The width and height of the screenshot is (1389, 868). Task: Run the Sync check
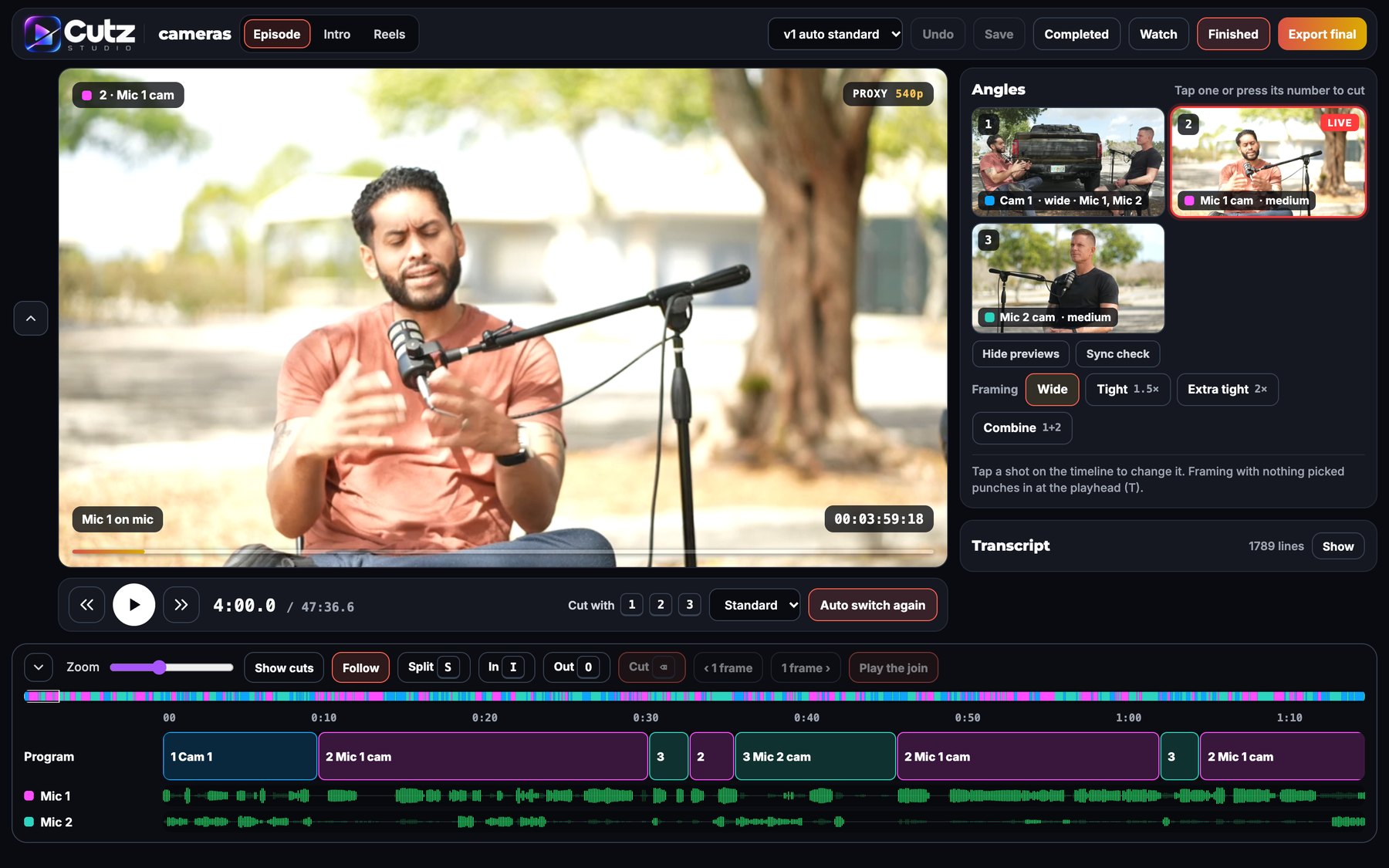(1117, 353)
